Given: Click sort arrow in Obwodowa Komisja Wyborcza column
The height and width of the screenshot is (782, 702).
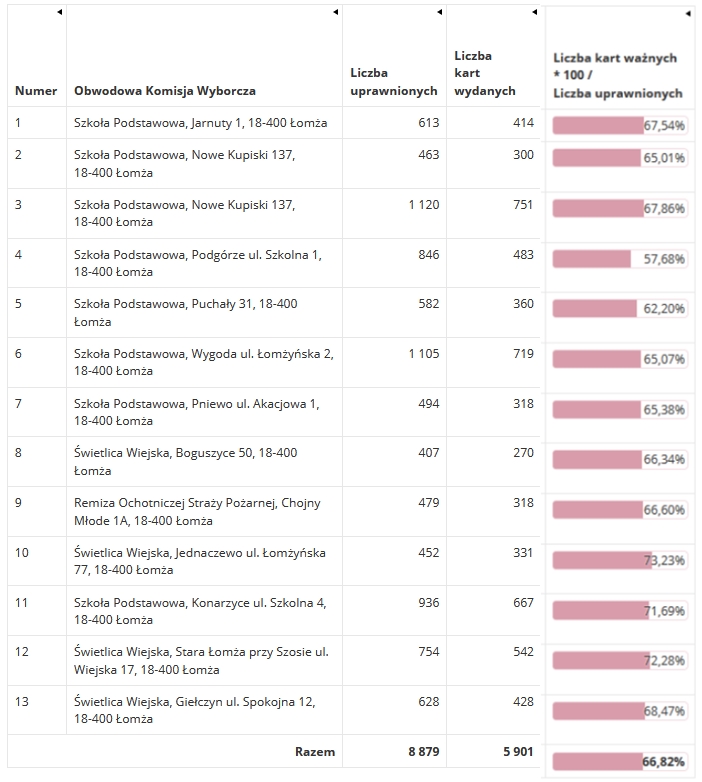Looking at the screenshot, I should [336, 12].
